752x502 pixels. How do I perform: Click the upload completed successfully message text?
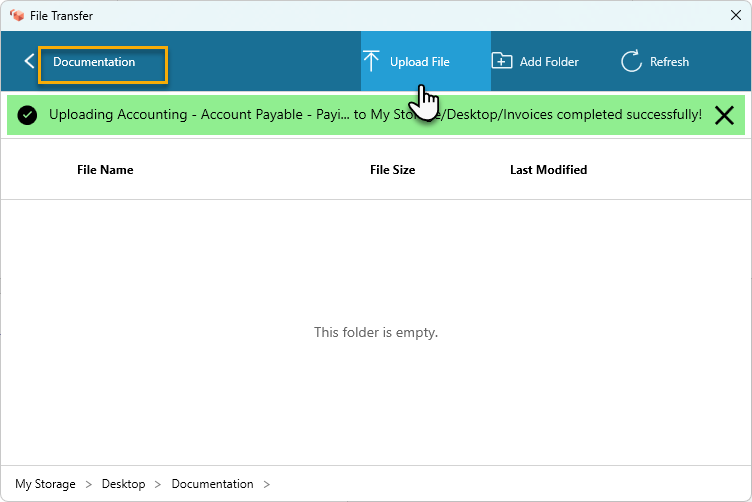[x=375, y=115]
